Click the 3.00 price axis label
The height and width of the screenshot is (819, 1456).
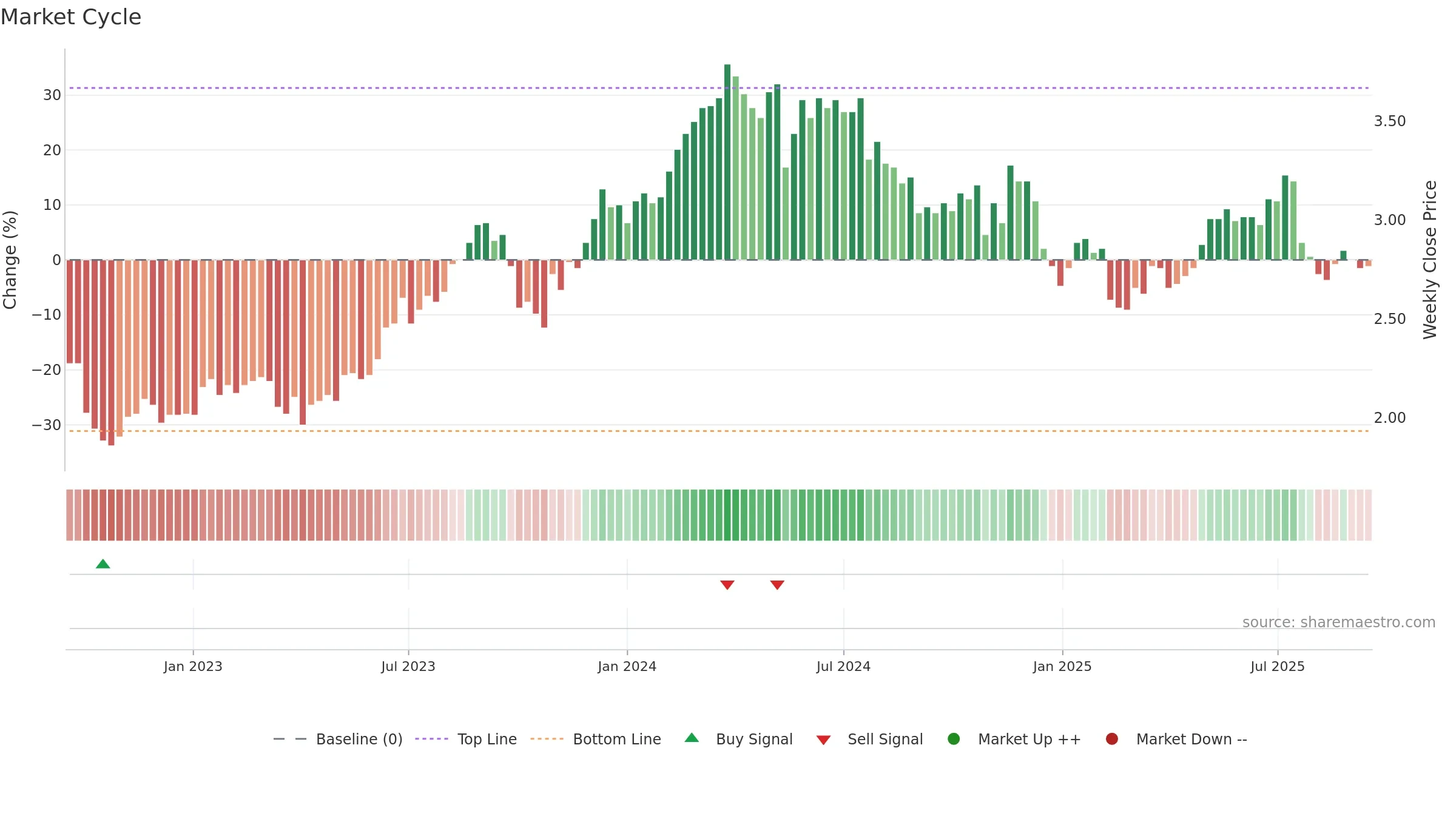[1390, 220]
